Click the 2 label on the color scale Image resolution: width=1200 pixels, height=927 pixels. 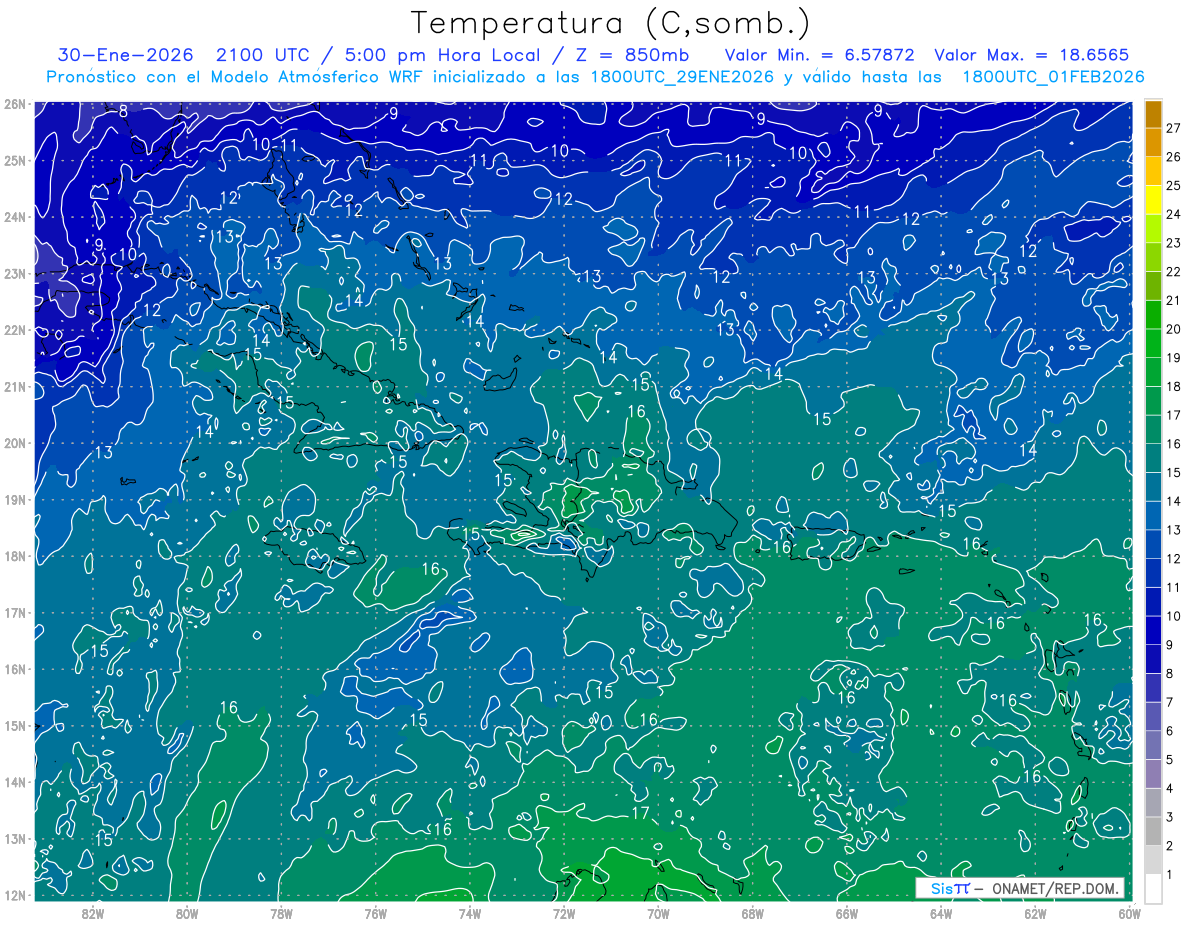1169,847
